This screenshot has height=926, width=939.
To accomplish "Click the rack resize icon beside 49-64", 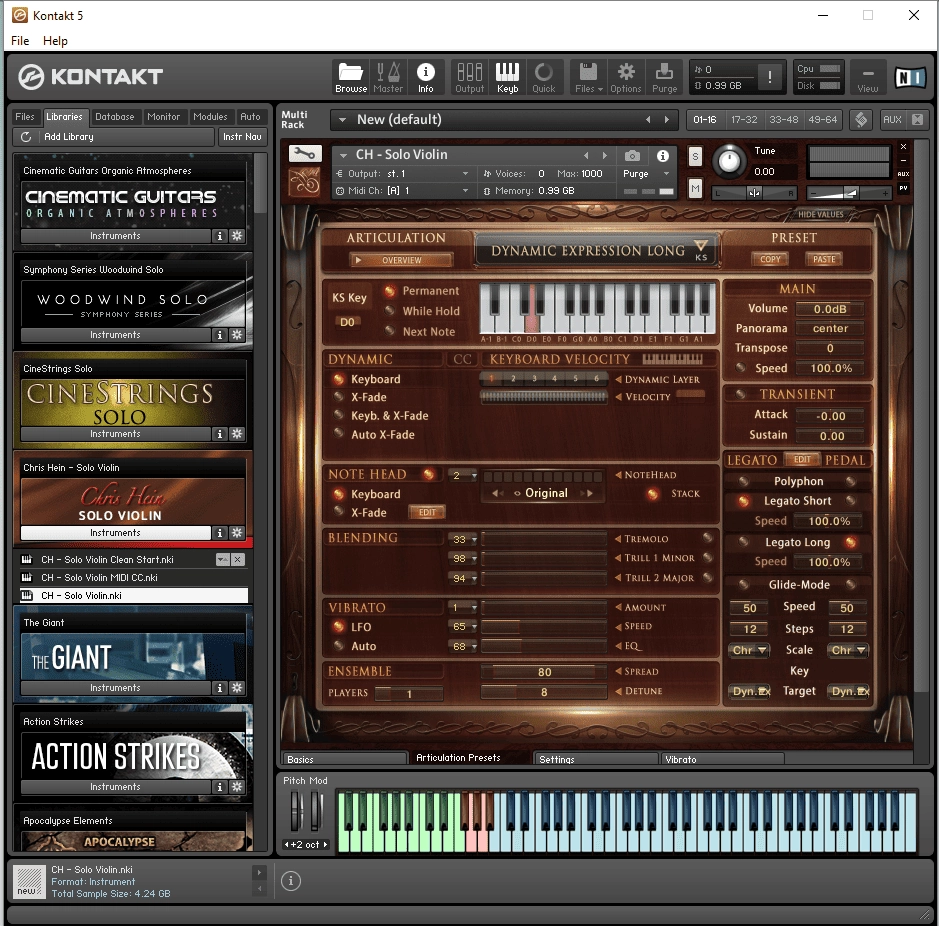I will click(x=861, y=119).
